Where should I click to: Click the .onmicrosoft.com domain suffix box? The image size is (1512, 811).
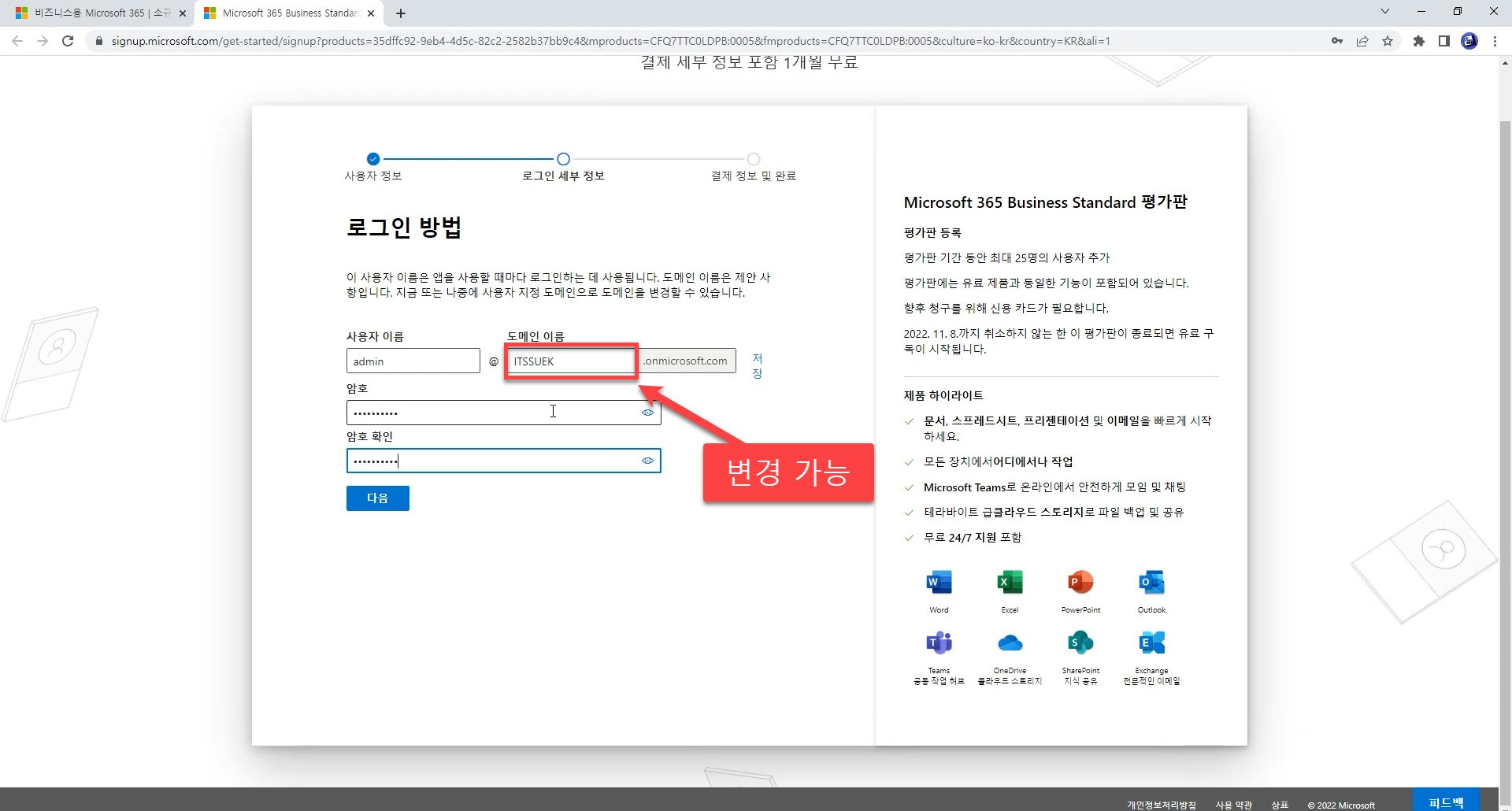(x=687, y=361)
